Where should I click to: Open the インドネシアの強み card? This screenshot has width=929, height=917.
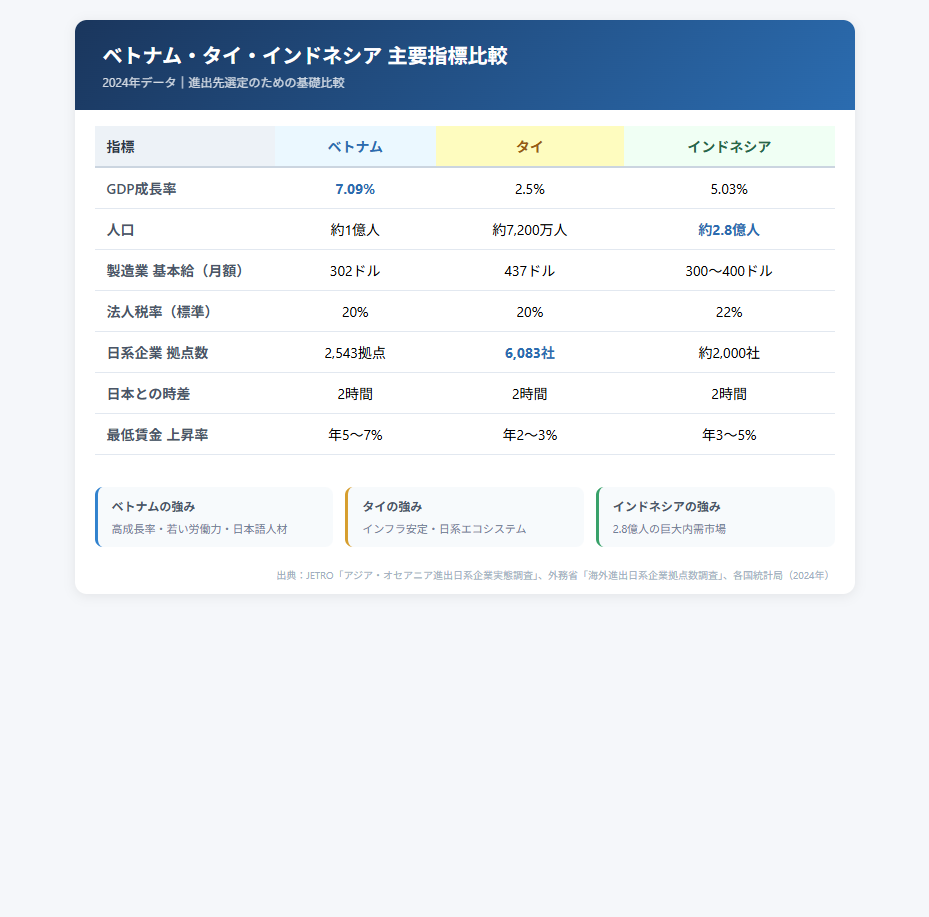tap(715, 517)
